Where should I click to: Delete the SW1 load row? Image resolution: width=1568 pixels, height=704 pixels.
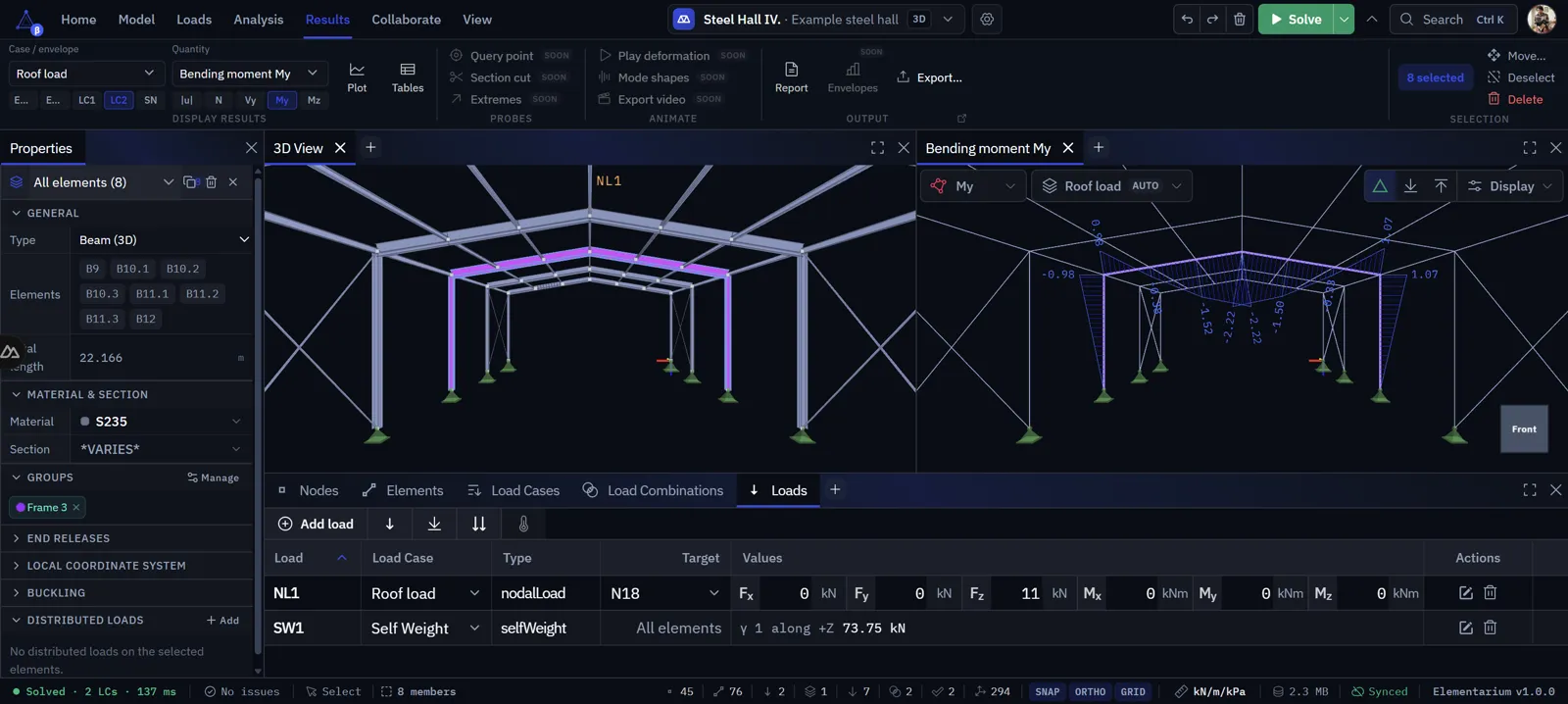(x=1491, y=628)
